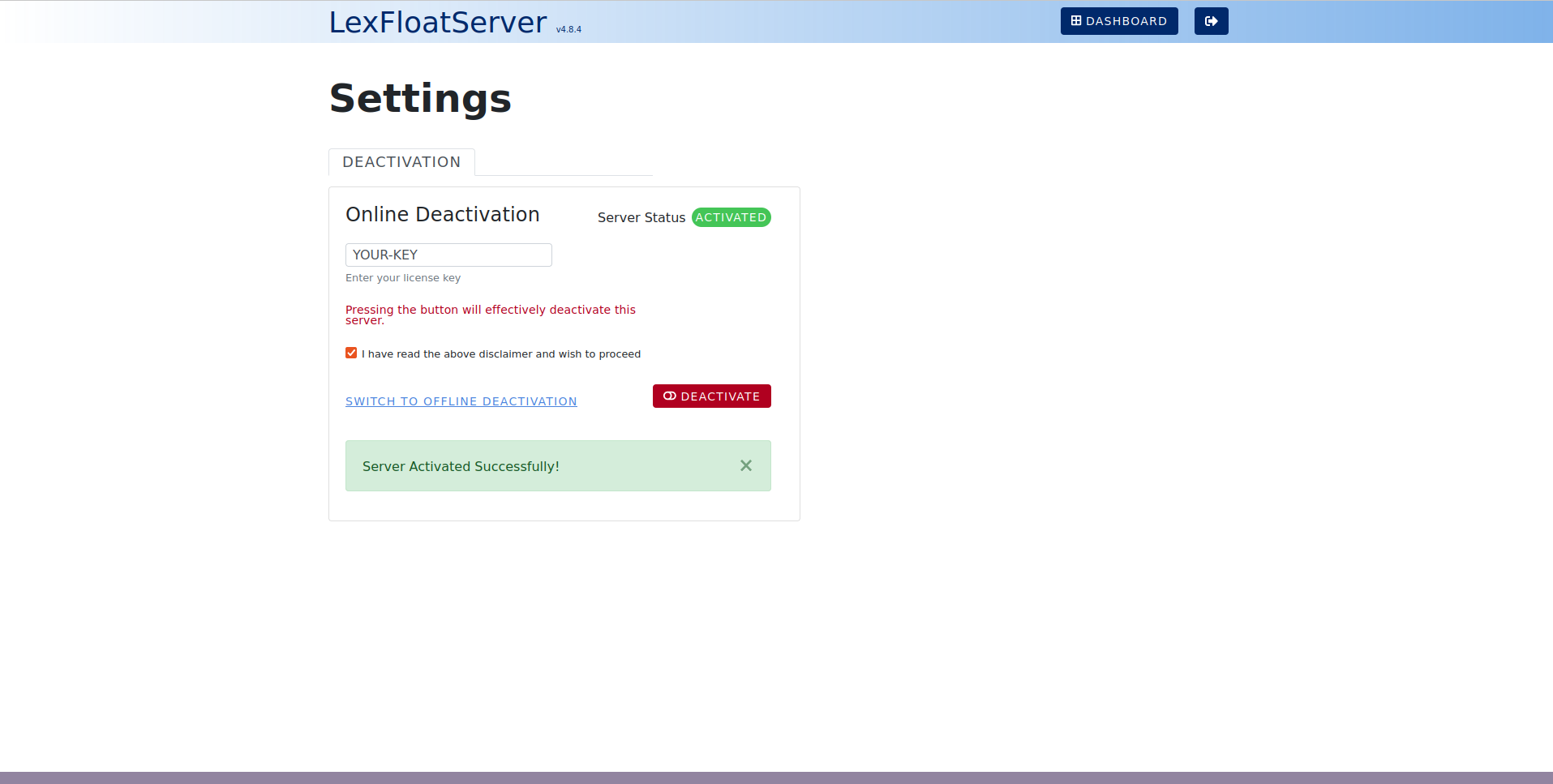The height and width of the screenshot is (784, 1553).
Task: Click the 'Settings' page heading
Action: (x=420, y=98)
